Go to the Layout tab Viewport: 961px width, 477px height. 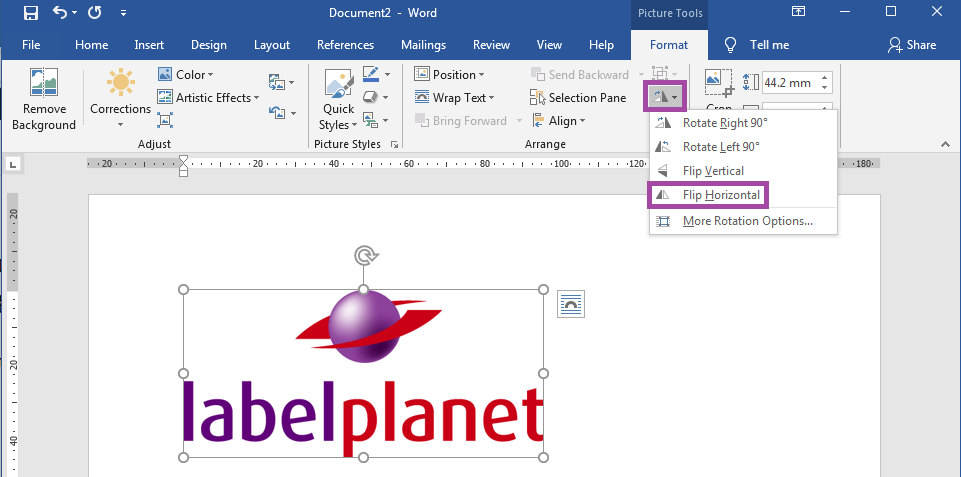point(272,45)
